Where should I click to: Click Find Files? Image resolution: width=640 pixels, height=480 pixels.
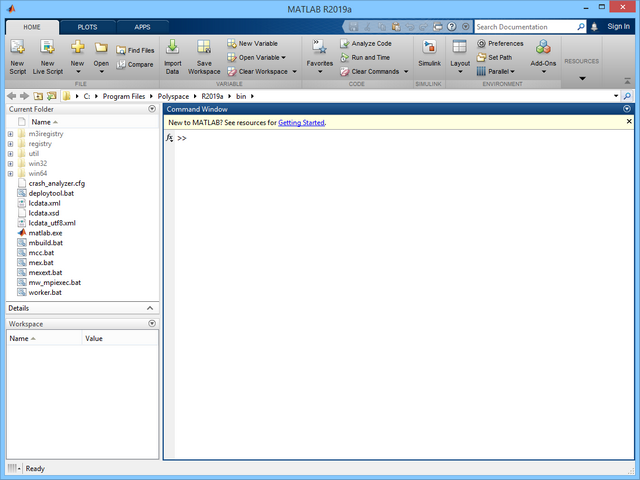click(135, 50)
